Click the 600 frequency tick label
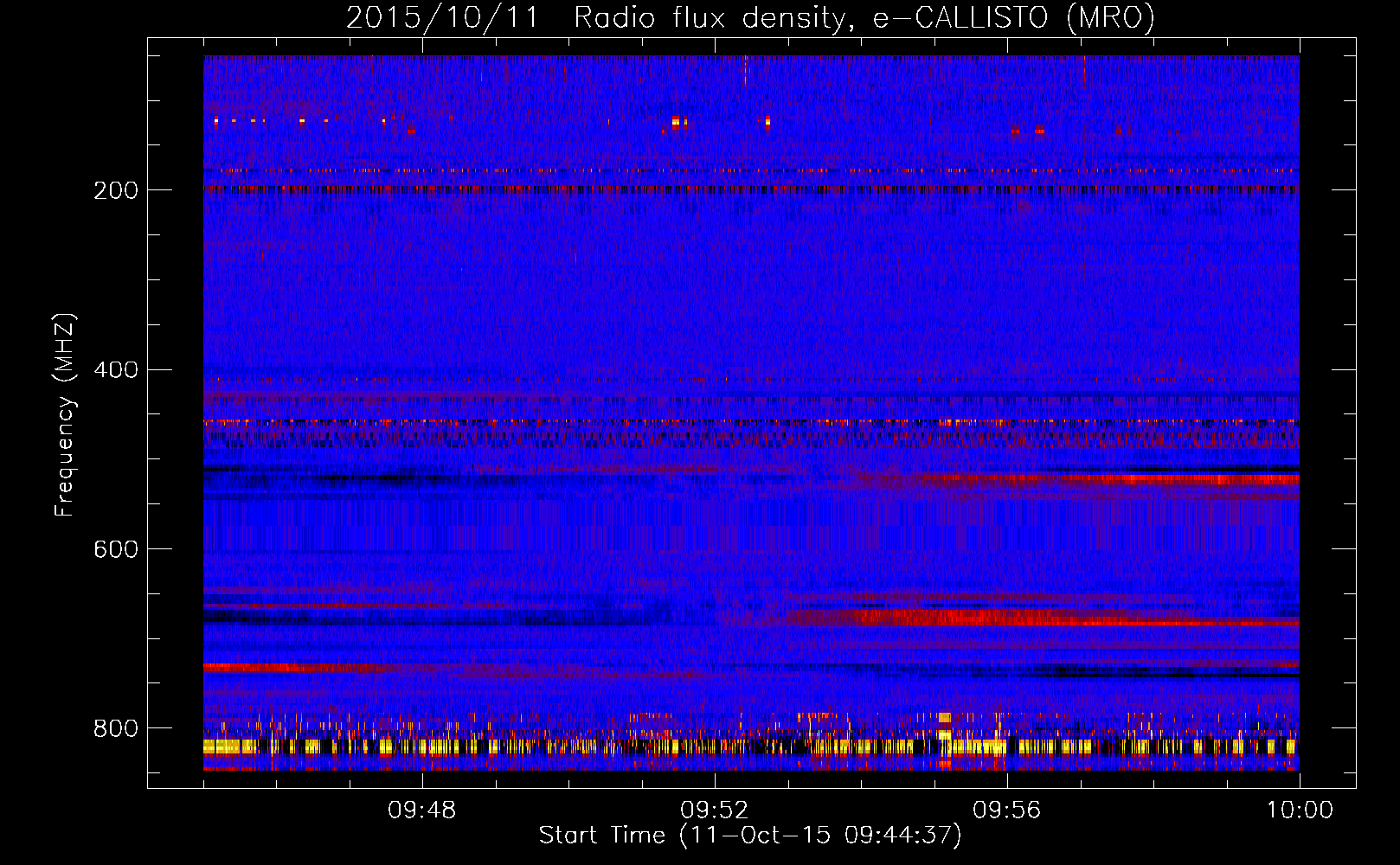Viewport: 1400px width, 865px height. pos(115,549)
